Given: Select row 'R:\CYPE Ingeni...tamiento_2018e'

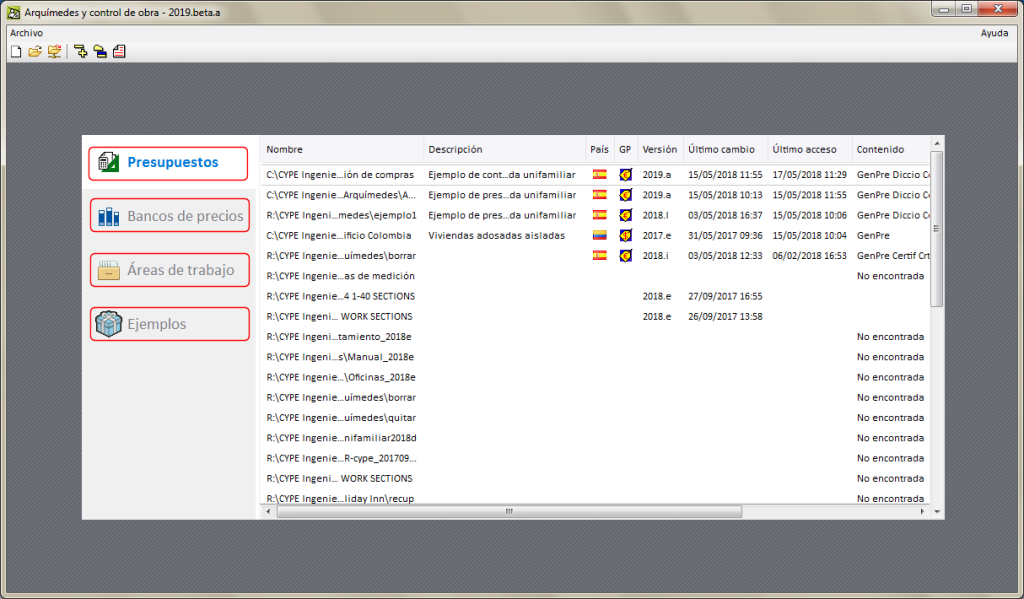Looking at the screenshot, I should point(595,336).
